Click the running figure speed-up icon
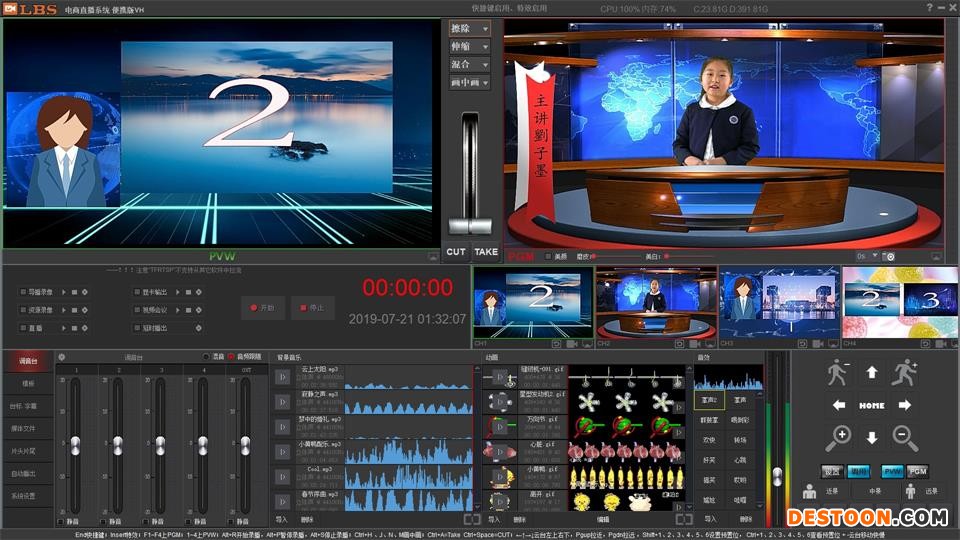 (x=905, y=373)
